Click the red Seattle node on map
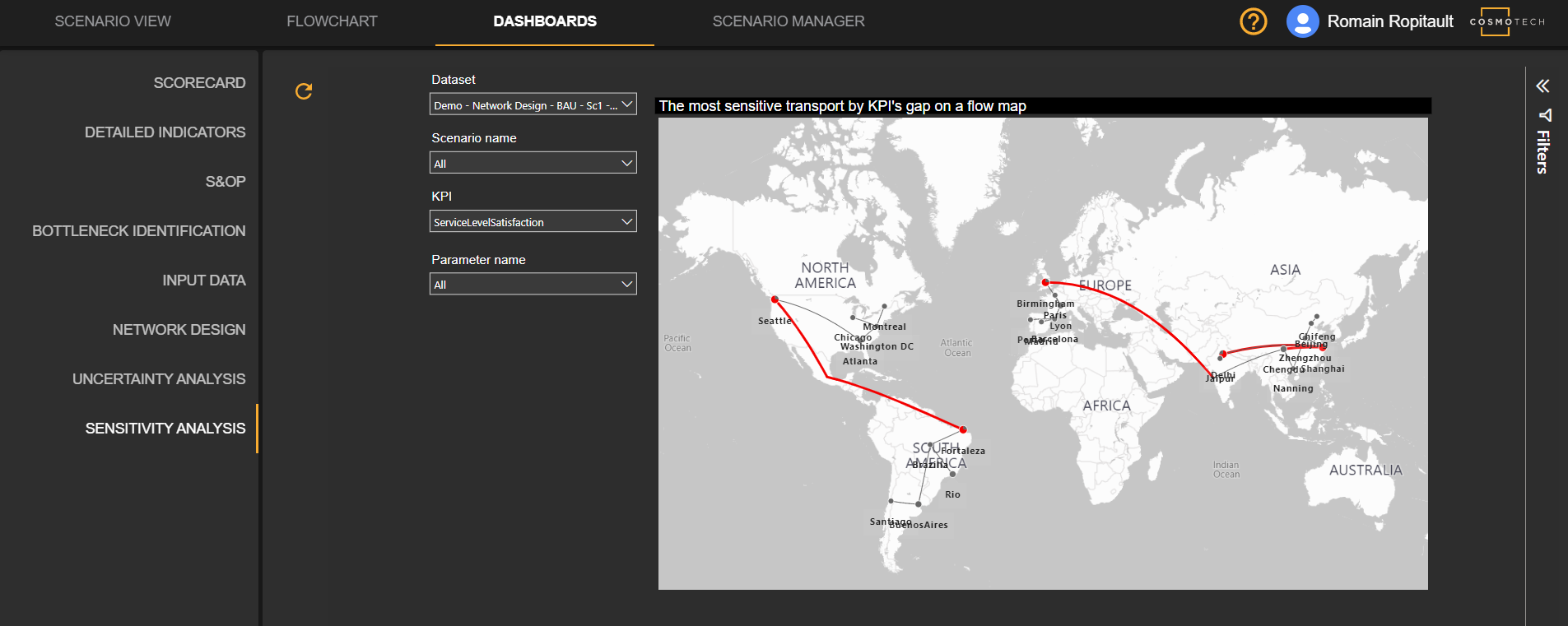The image size is (1568, 626). point(775,300)
